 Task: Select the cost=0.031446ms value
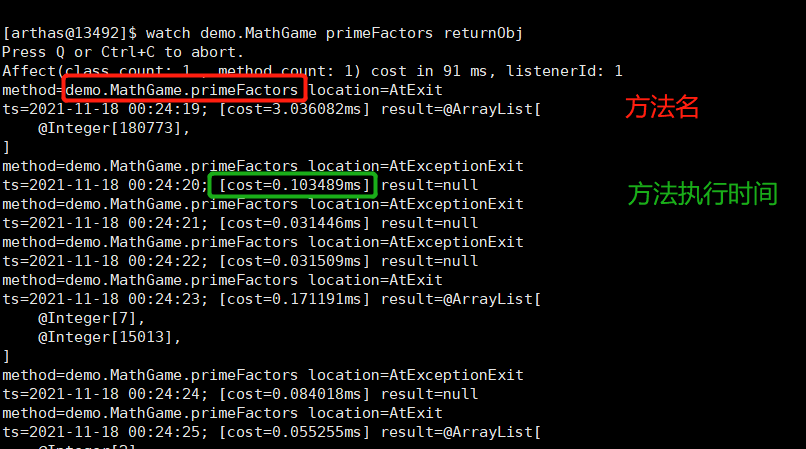click(x=294, y=223)
